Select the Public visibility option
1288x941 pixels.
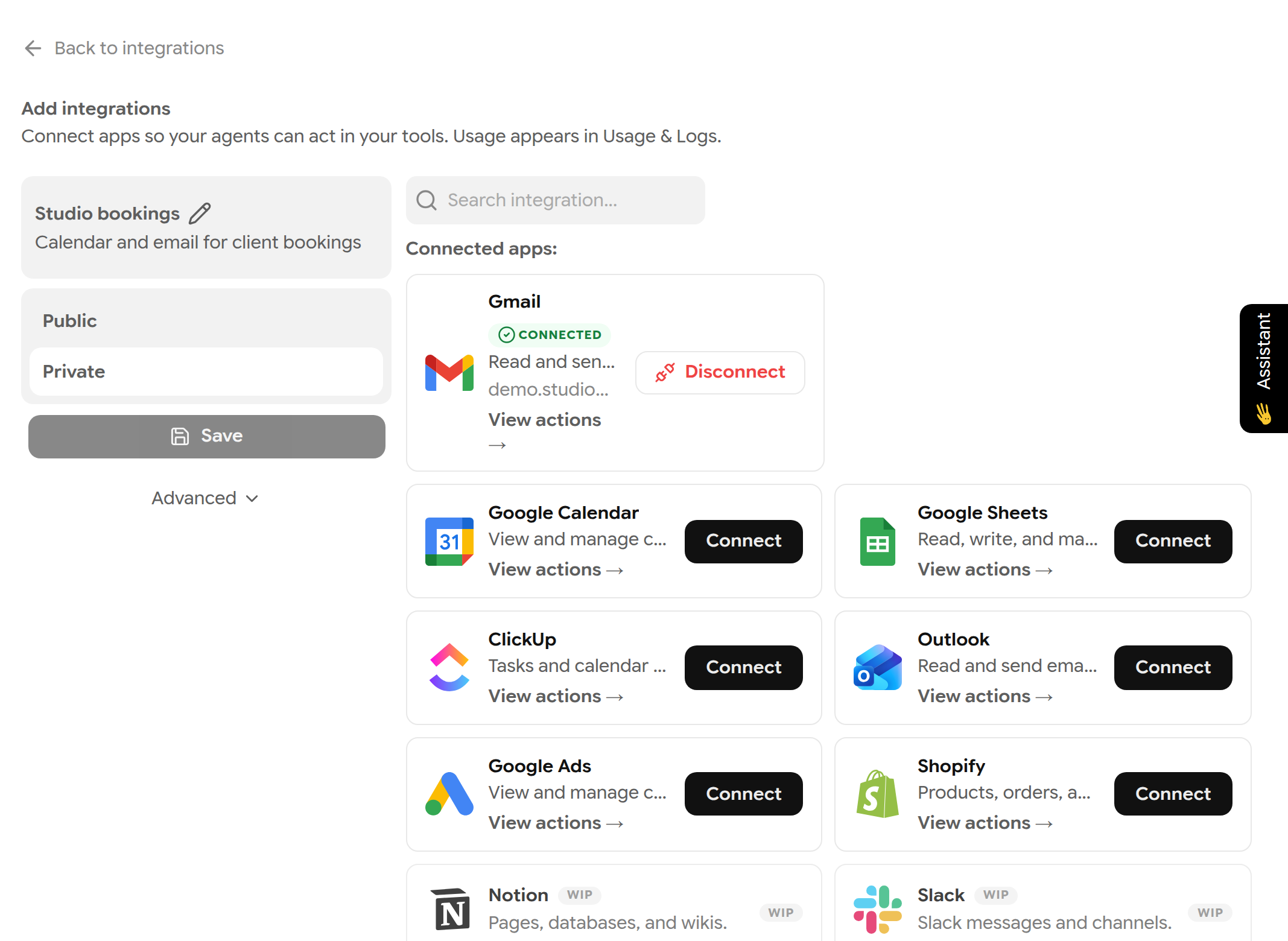pos(206,321)
